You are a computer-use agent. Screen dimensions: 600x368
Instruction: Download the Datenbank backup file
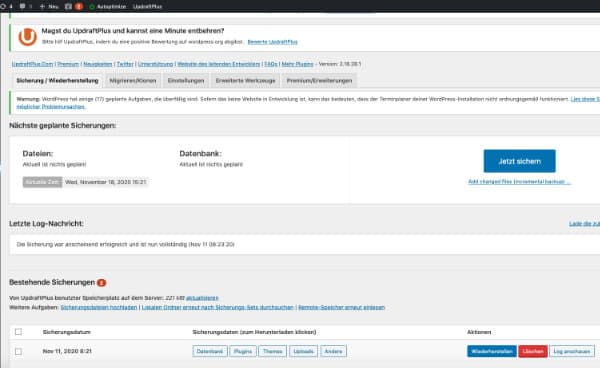click(210, 351)
